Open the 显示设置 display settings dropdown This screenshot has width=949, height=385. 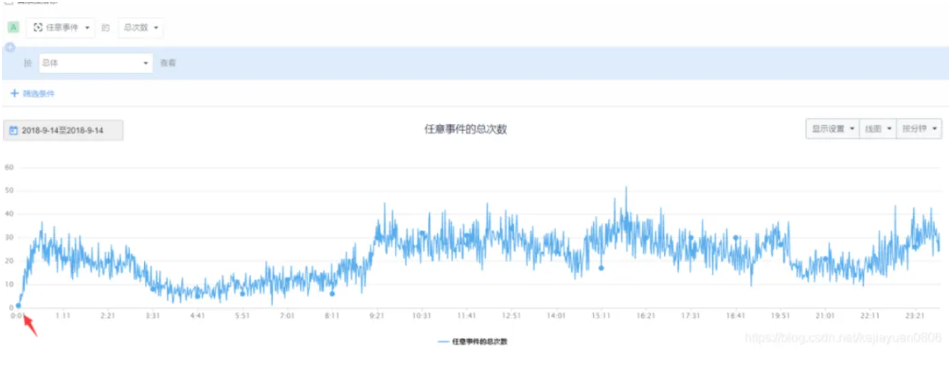832,129
